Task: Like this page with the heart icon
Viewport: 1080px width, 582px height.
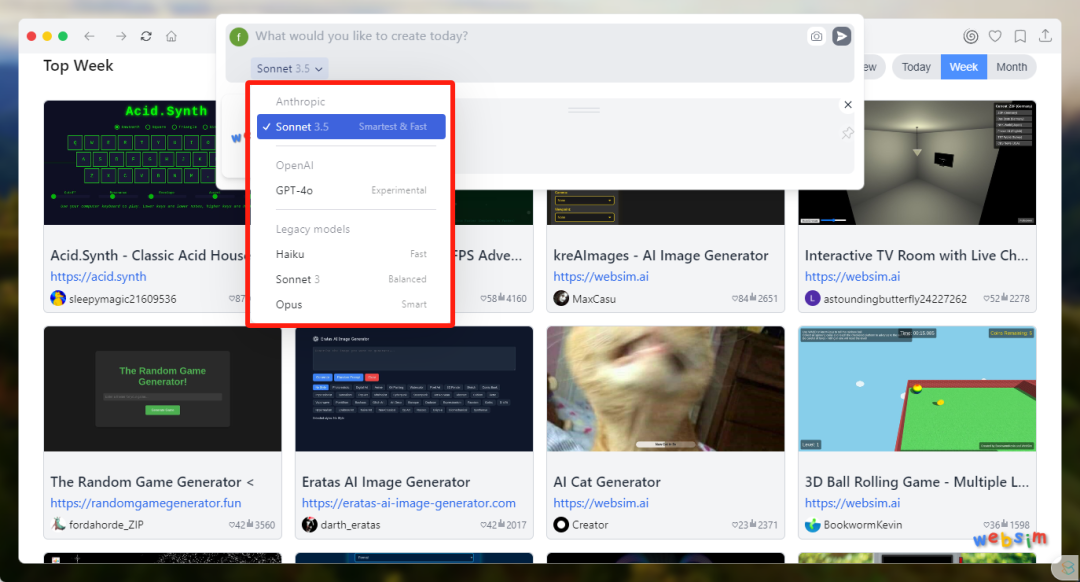Action: (x=995, y=37)
